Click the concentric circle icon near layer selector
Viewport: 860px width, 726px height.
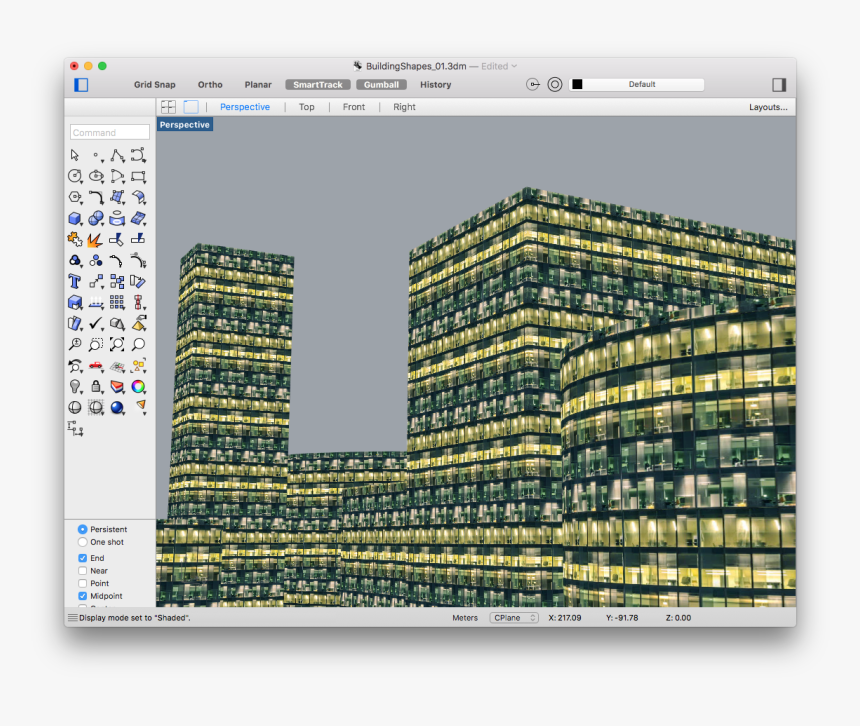pos(555,84)
